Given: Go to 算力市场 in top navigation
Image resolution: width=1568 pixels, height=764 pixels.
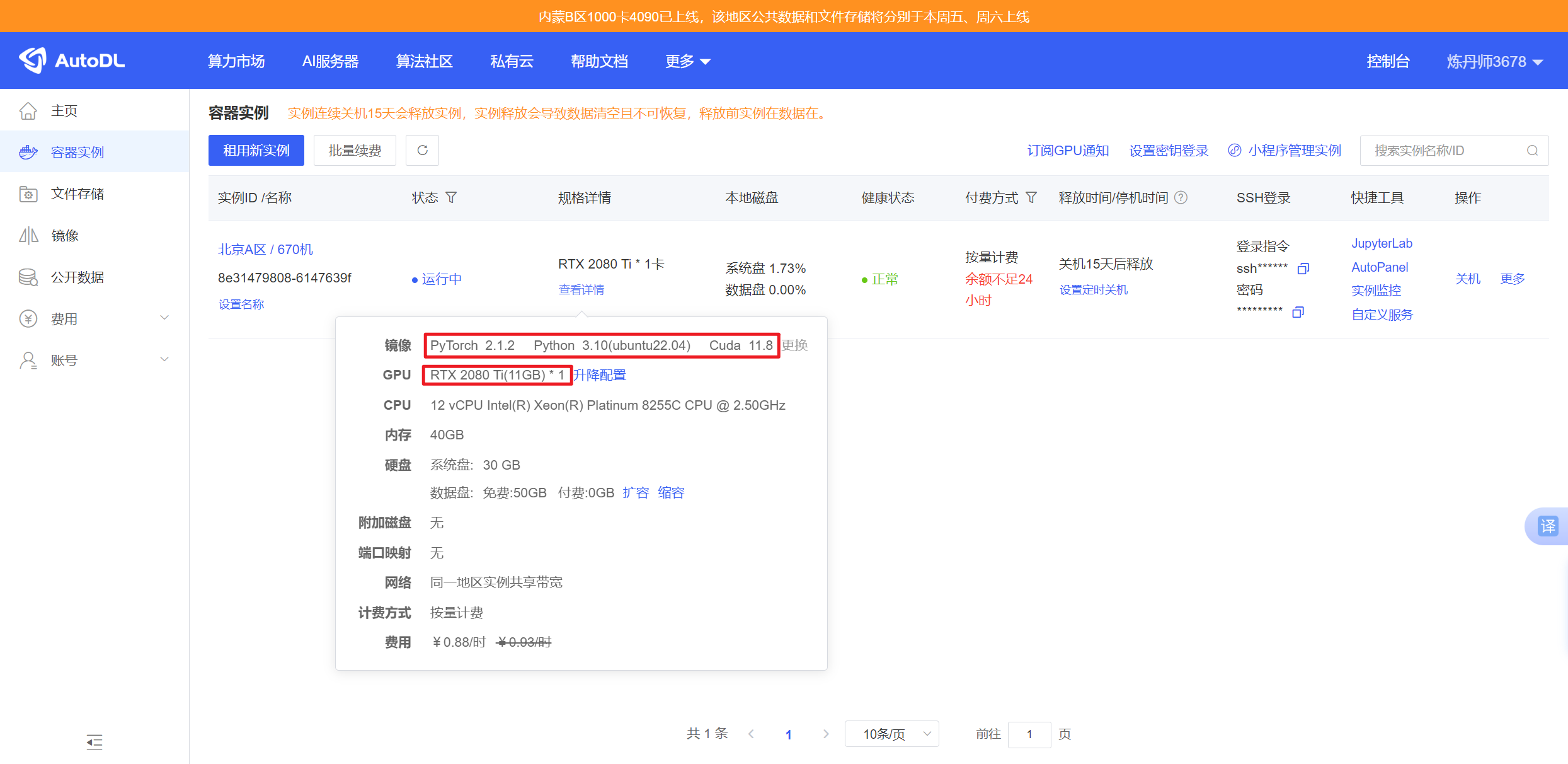Looking at the screenshot, I should [236, 61].
